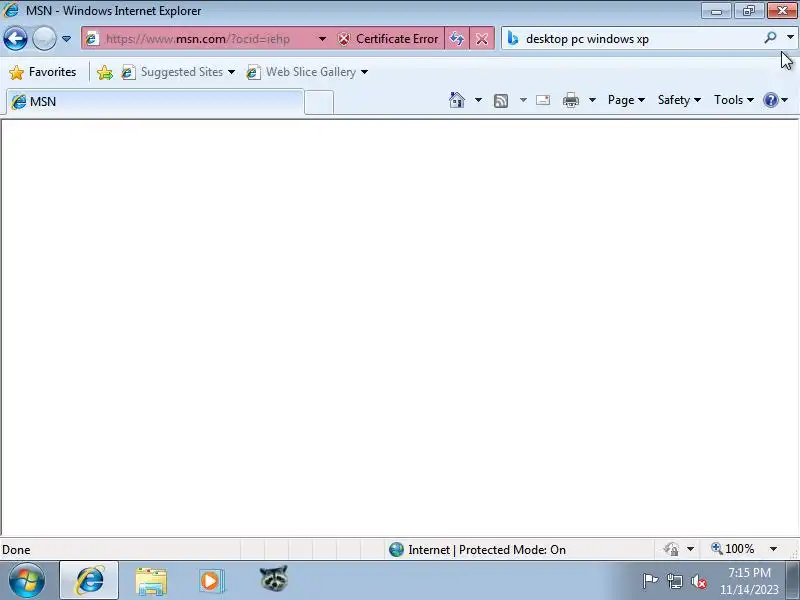This screenshot has height=600, width=800.
Task: Stop loading with the red X icon
Action: click(482, 39)
